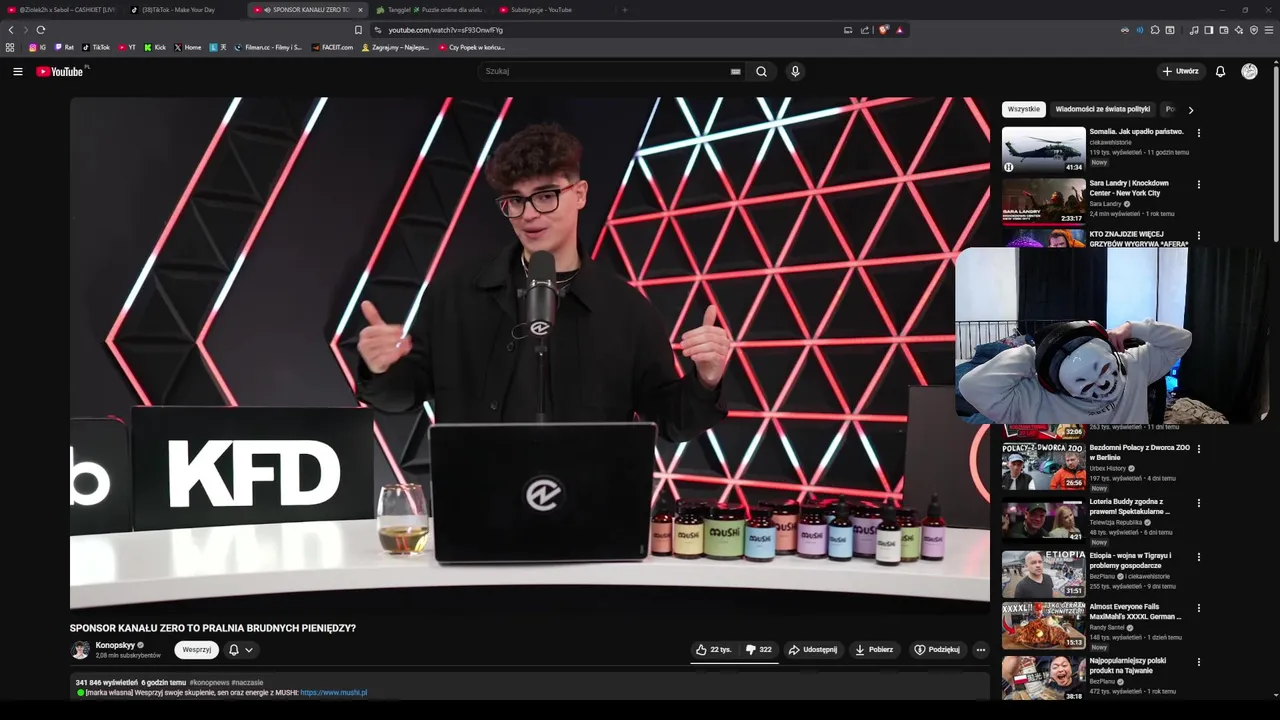Open the Etiopia wojna w Tigraju thumbnail
The width and height of the screenshot is (1280, 720).
[1043, 573]
